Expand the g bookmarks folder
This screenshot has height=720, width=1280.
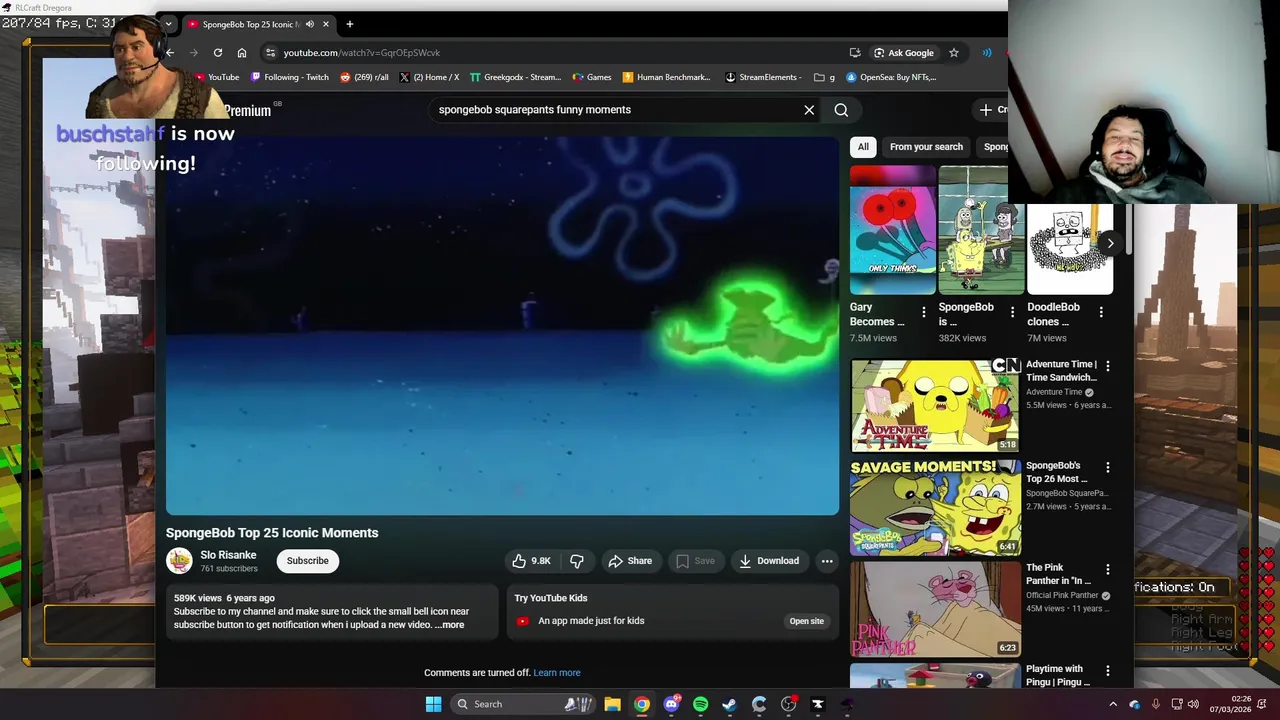(x=825, y=77)
